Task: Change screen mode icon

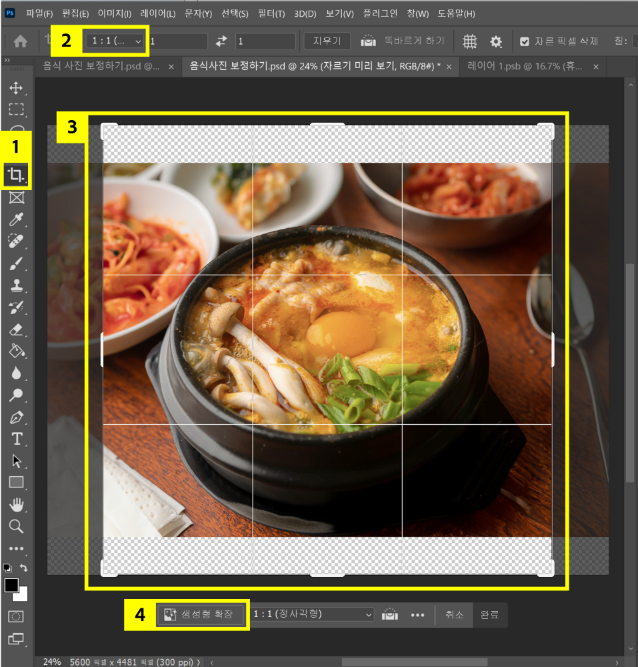Action: [16, 638]
